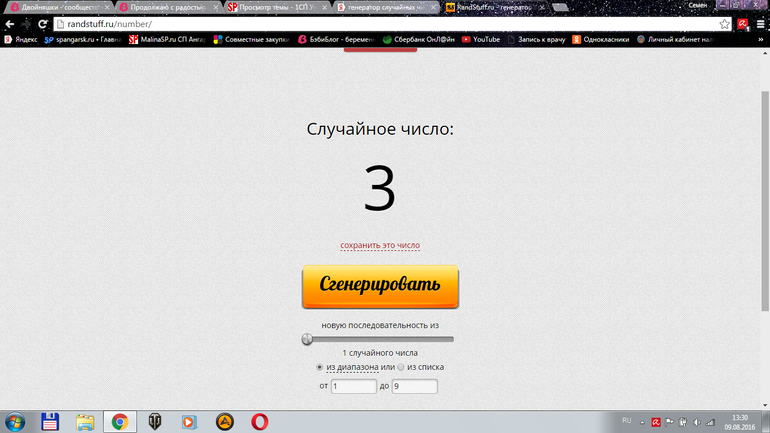
Task: Show hidden system tray icons
Action: [642, 422]
